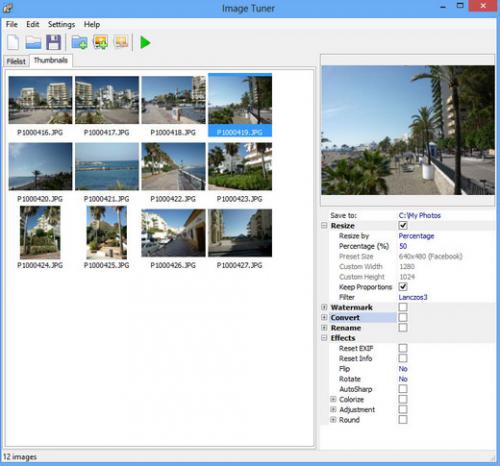Select thumbnail P1000418.JPG

173,106
